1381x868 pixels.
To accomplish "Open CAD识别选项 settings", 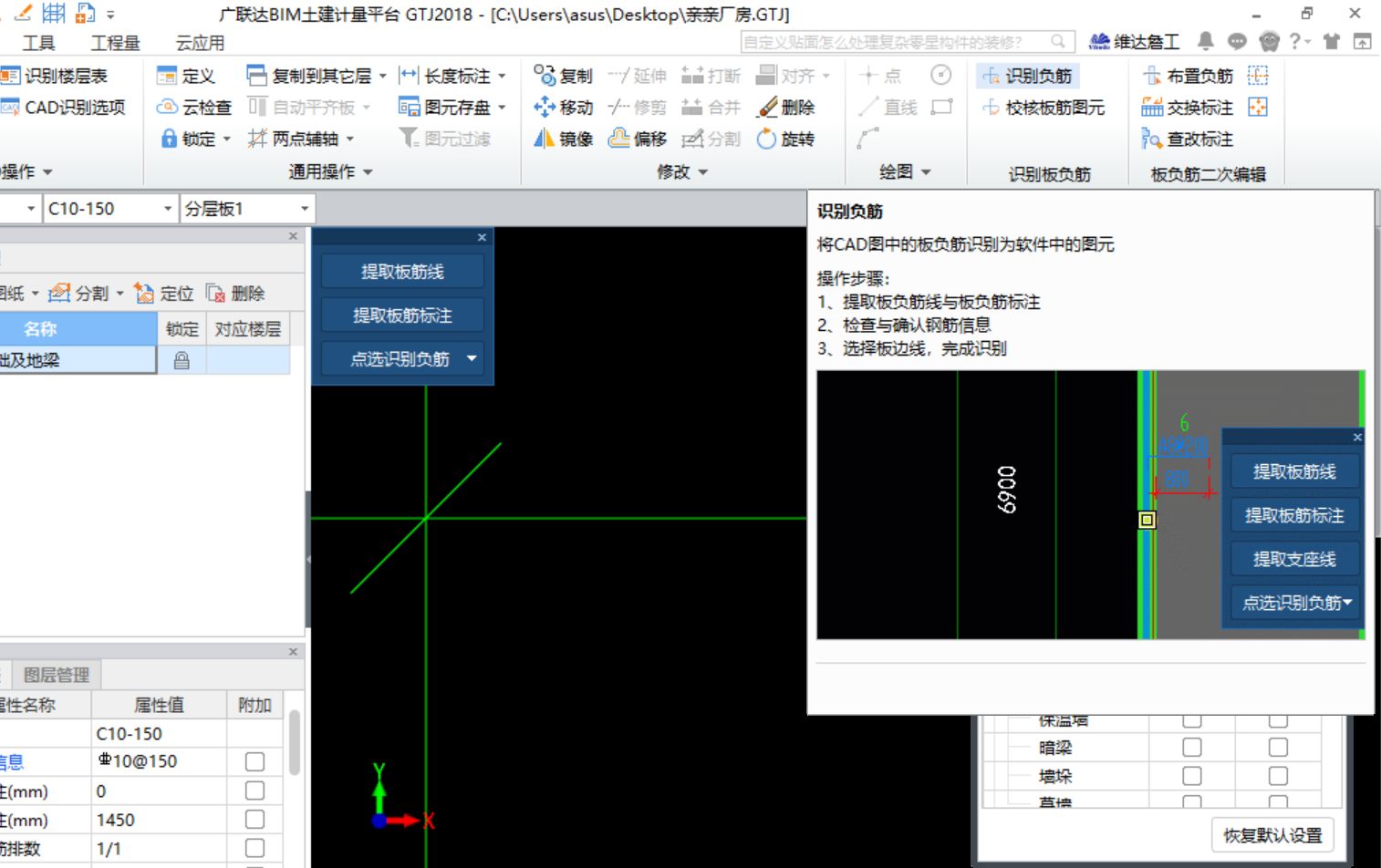I will [x=63, y=108].
